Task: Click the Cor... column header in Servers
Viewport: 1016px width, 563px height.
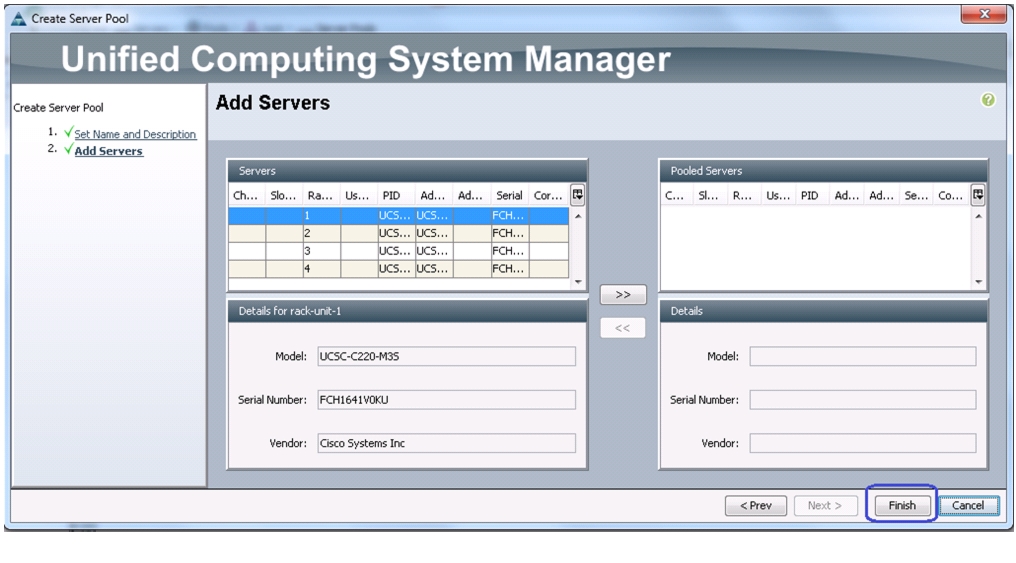Action: click(548, 195)
